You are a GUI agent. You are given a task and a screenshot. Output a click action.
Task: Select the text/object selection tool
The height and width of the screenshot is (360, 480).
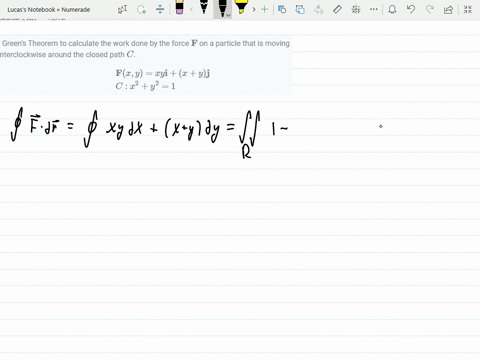122,9
